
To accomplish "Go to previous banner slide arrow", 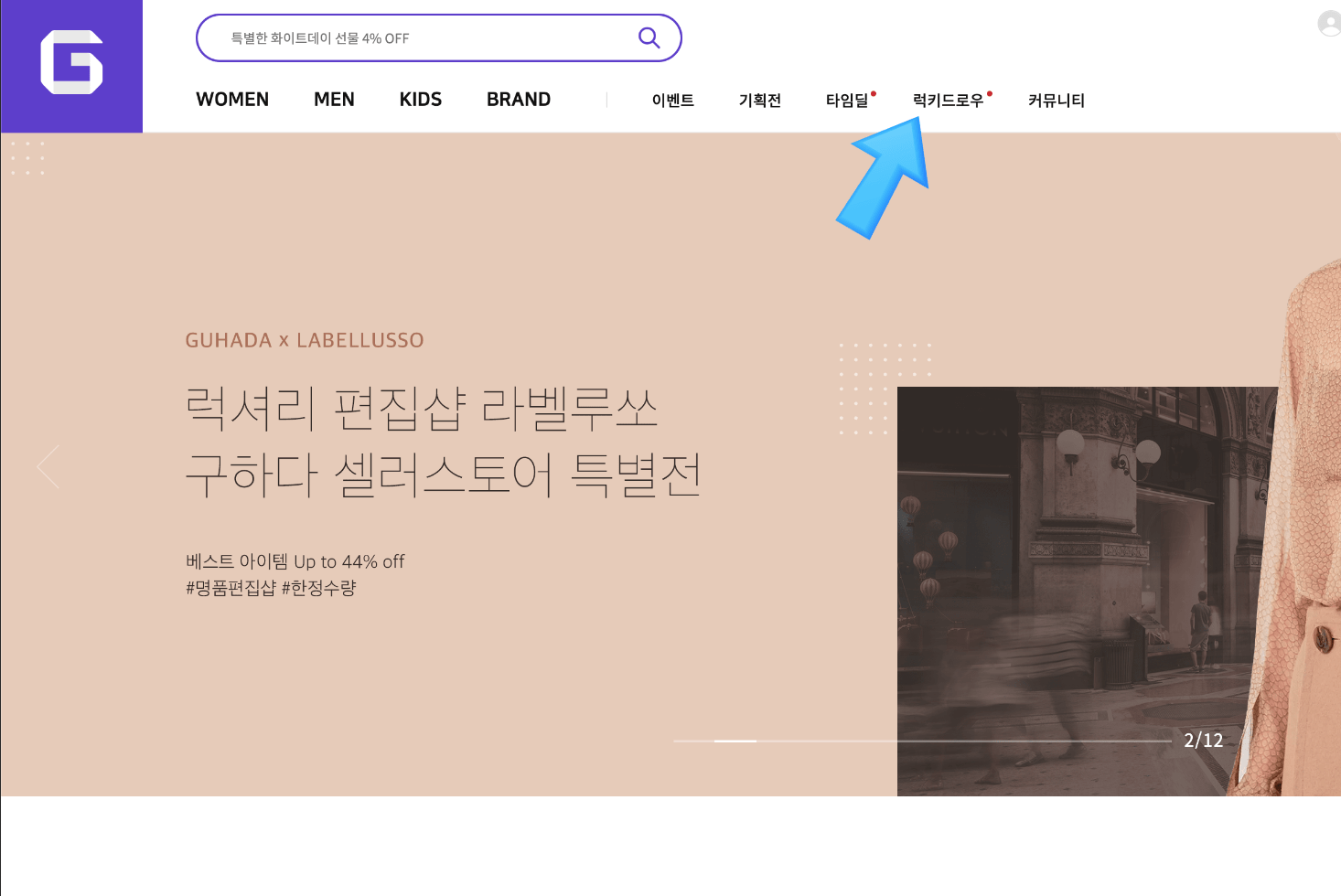I will pyautogui.click(x=48, y=466).
